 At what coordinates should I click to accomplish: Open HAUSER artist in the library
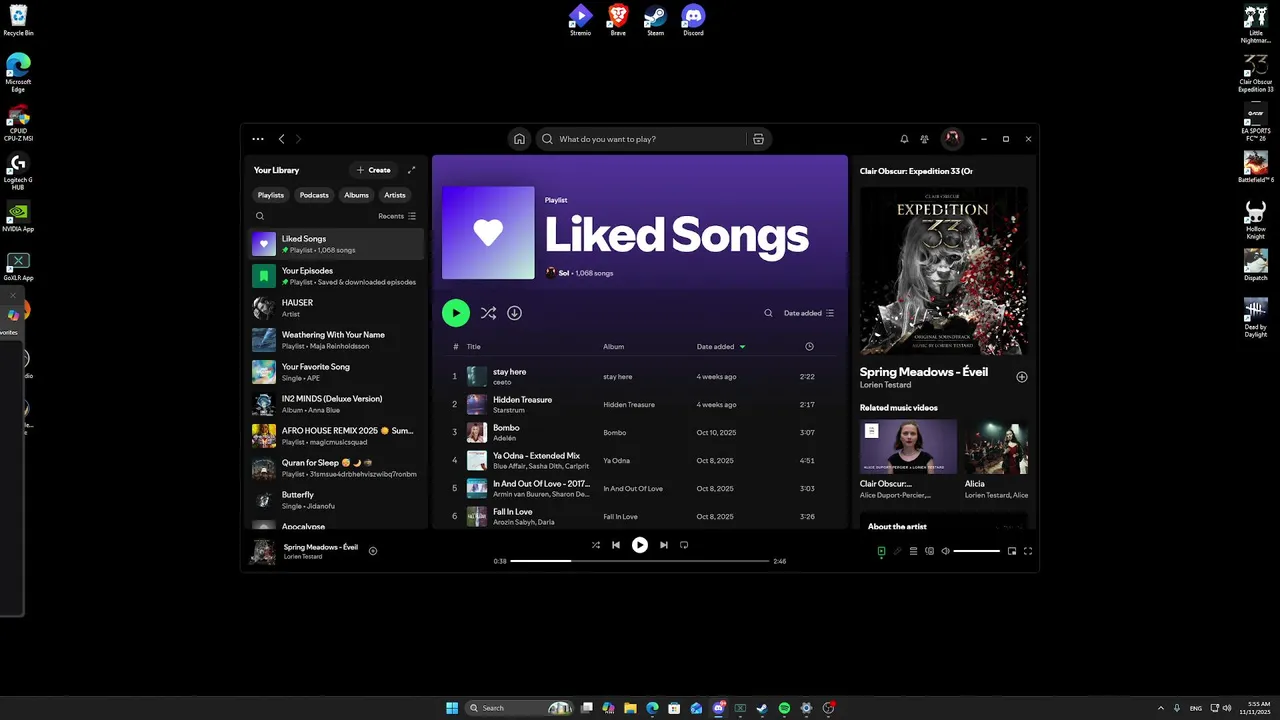(336, 308)
